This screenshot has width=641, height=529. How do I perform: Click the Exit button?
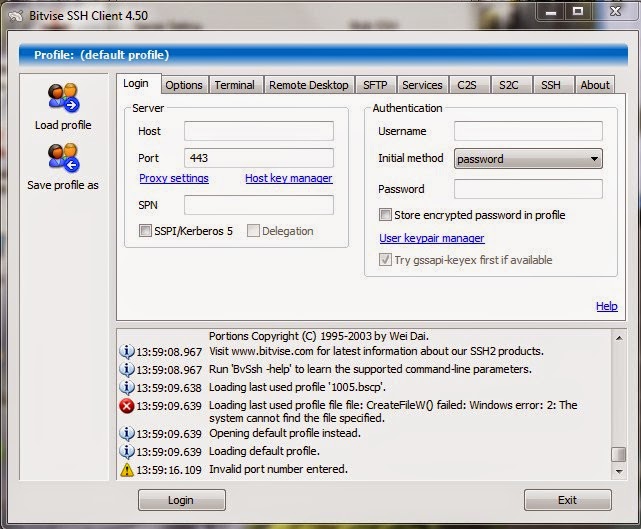pos(568,500)
